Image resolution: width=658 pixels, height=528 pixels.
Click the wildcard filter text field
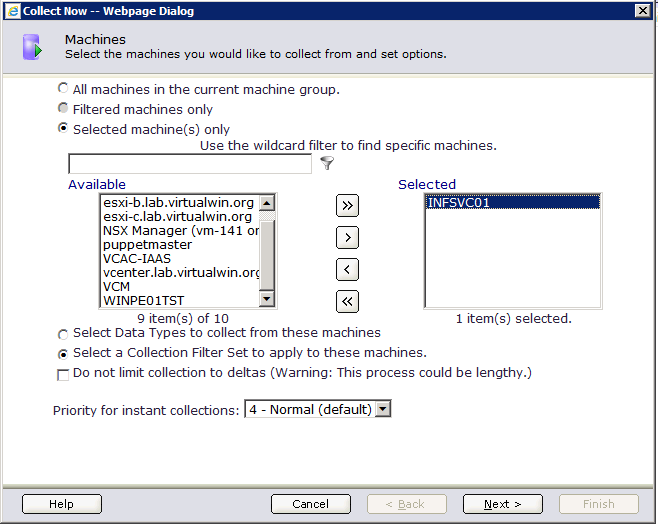(x=190, y=164)
